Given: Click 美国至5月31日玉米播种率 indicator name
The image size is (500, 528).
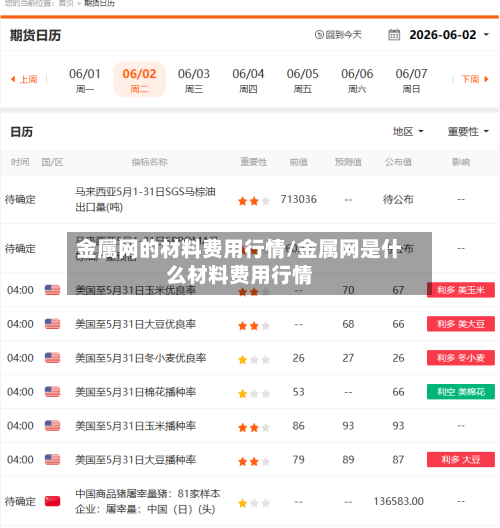Looking at the screenshot, I should (x=135, y=426).
